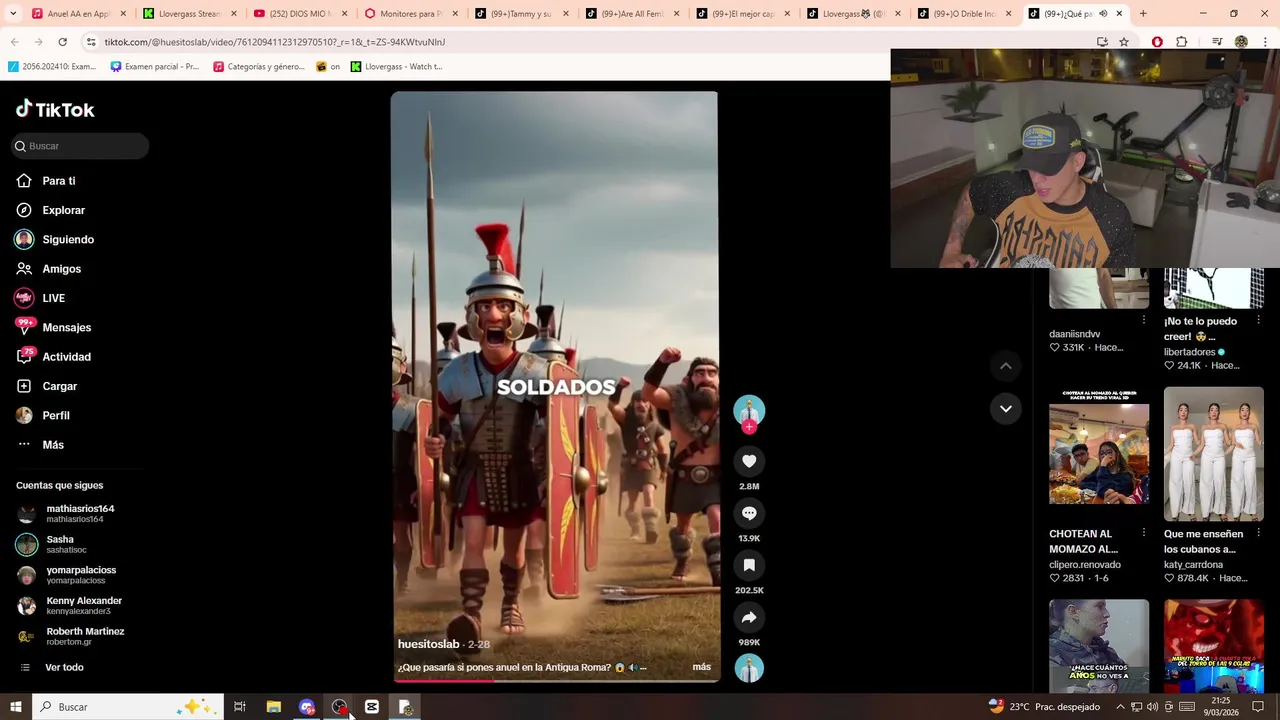Open the Perfil page
1280x720 pixels.
click(x=43, y=415)
